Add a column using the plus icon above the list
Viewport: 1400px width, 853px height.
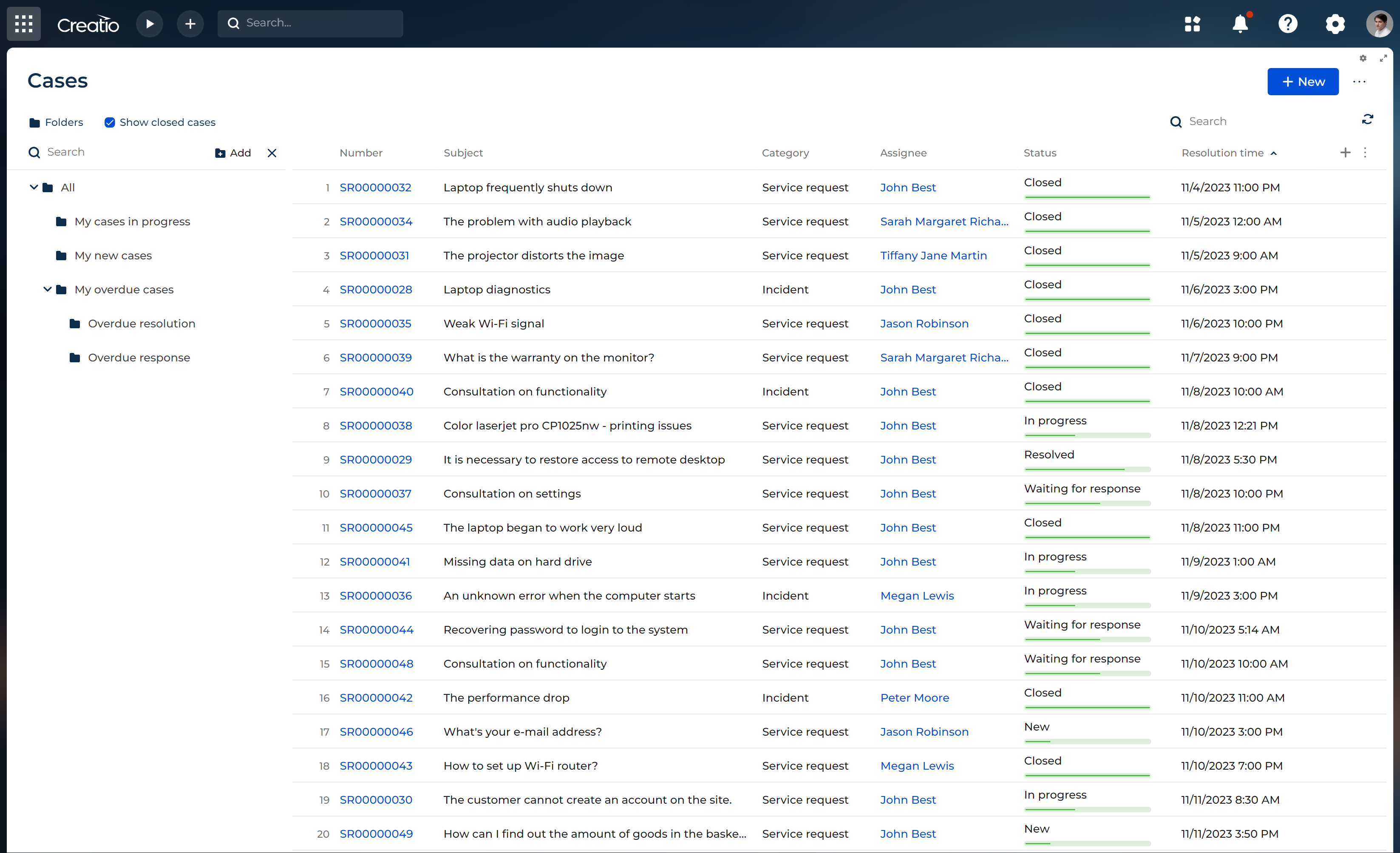tap(1346, 152)
